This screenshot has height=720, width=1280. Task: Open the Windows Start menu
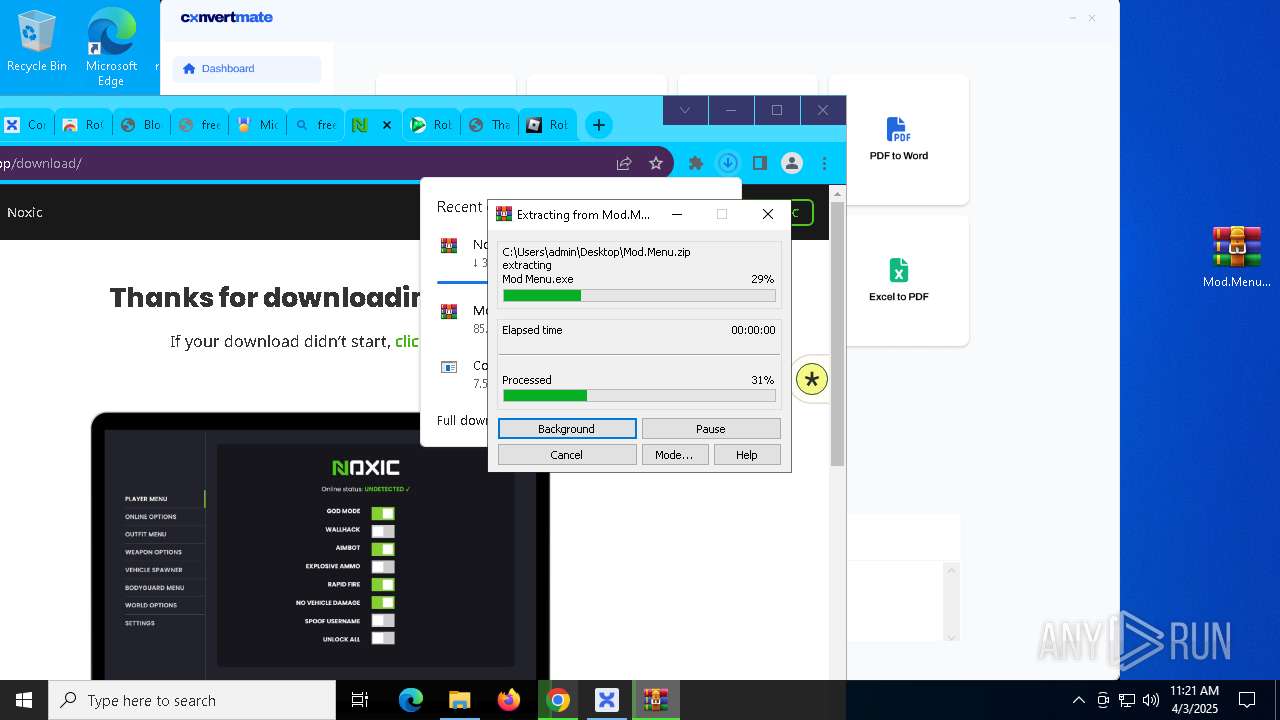click(24, 700)
